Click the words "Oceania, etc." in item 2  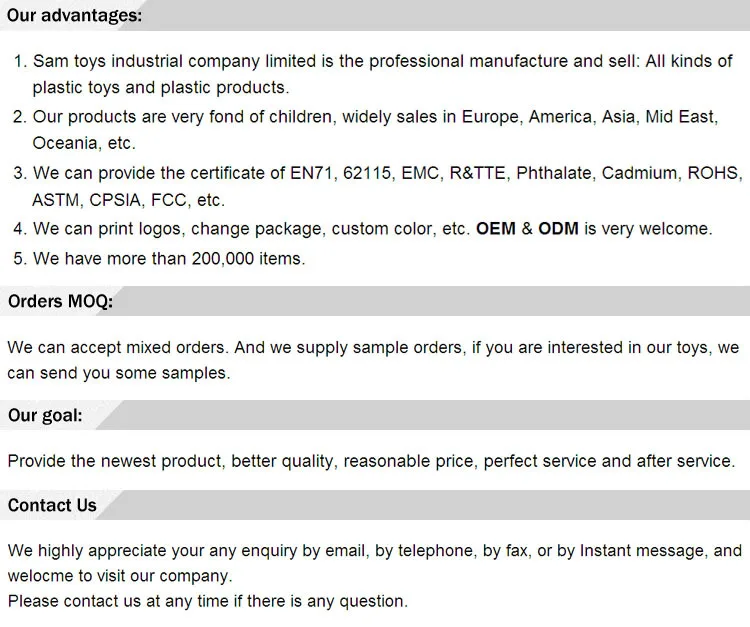pos(84,143)
